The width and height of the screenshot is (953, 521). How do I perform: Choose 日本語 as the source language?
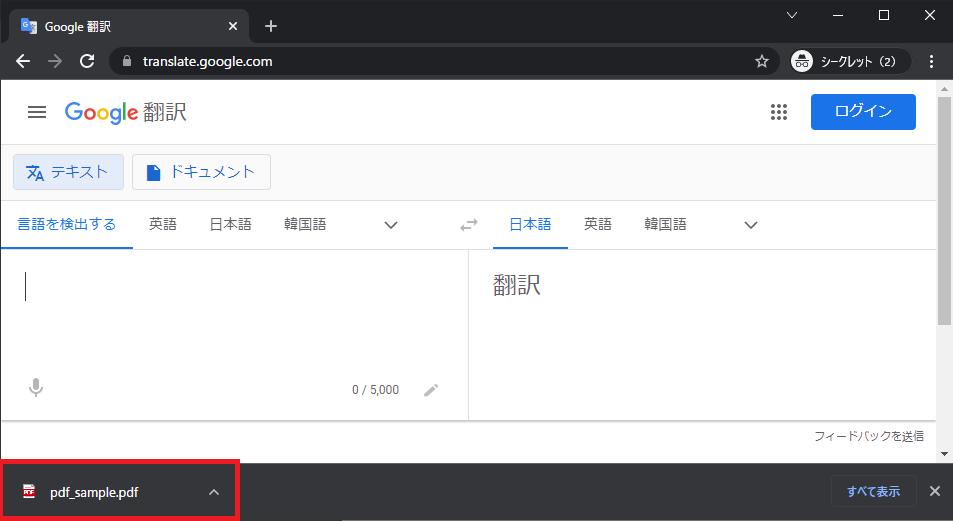[x=230, y=224]
